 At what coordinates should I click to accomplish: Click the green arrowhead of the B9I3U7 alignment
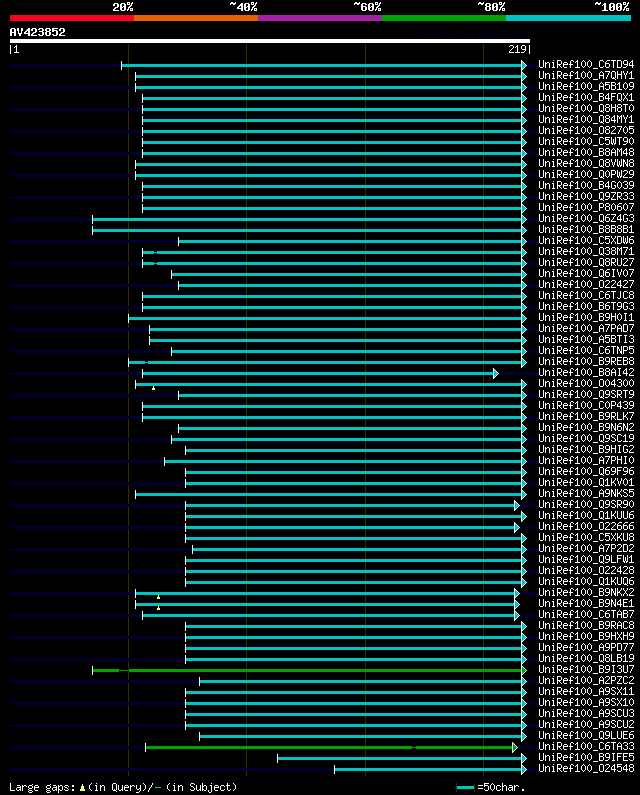point(524,671)
